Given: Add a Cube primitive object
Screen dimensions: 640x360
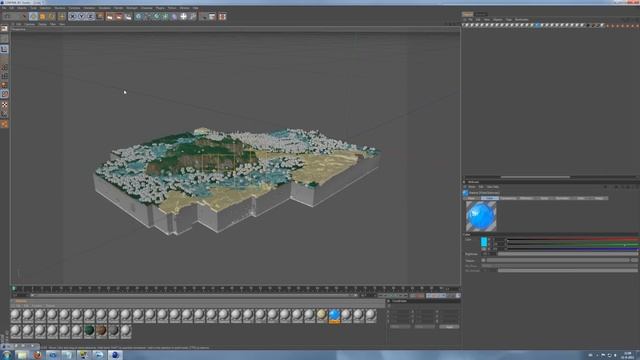Looking at the screenshot, I should 138,16.
